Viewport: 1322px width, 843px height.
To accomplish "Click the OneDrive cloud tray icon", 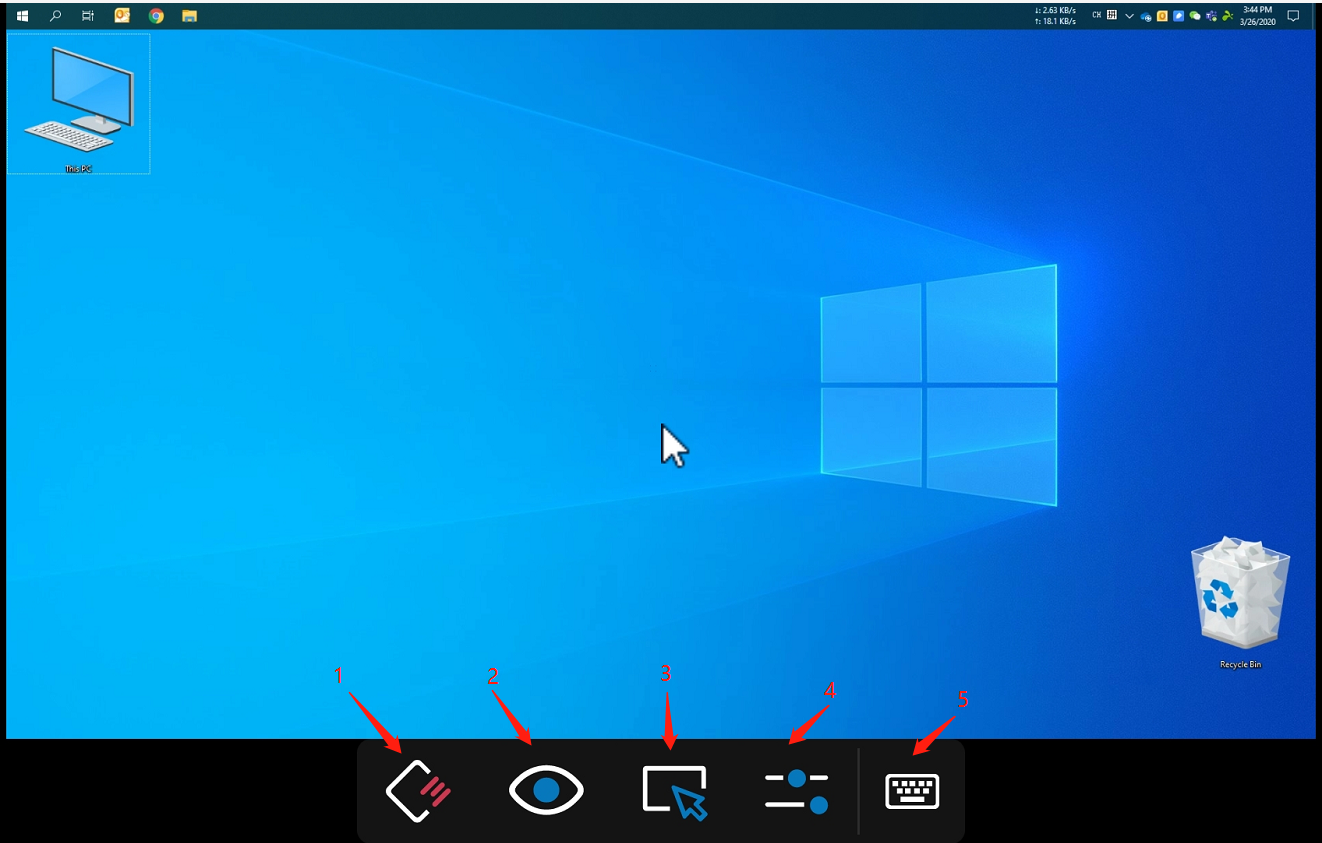I will point(1146,16).
